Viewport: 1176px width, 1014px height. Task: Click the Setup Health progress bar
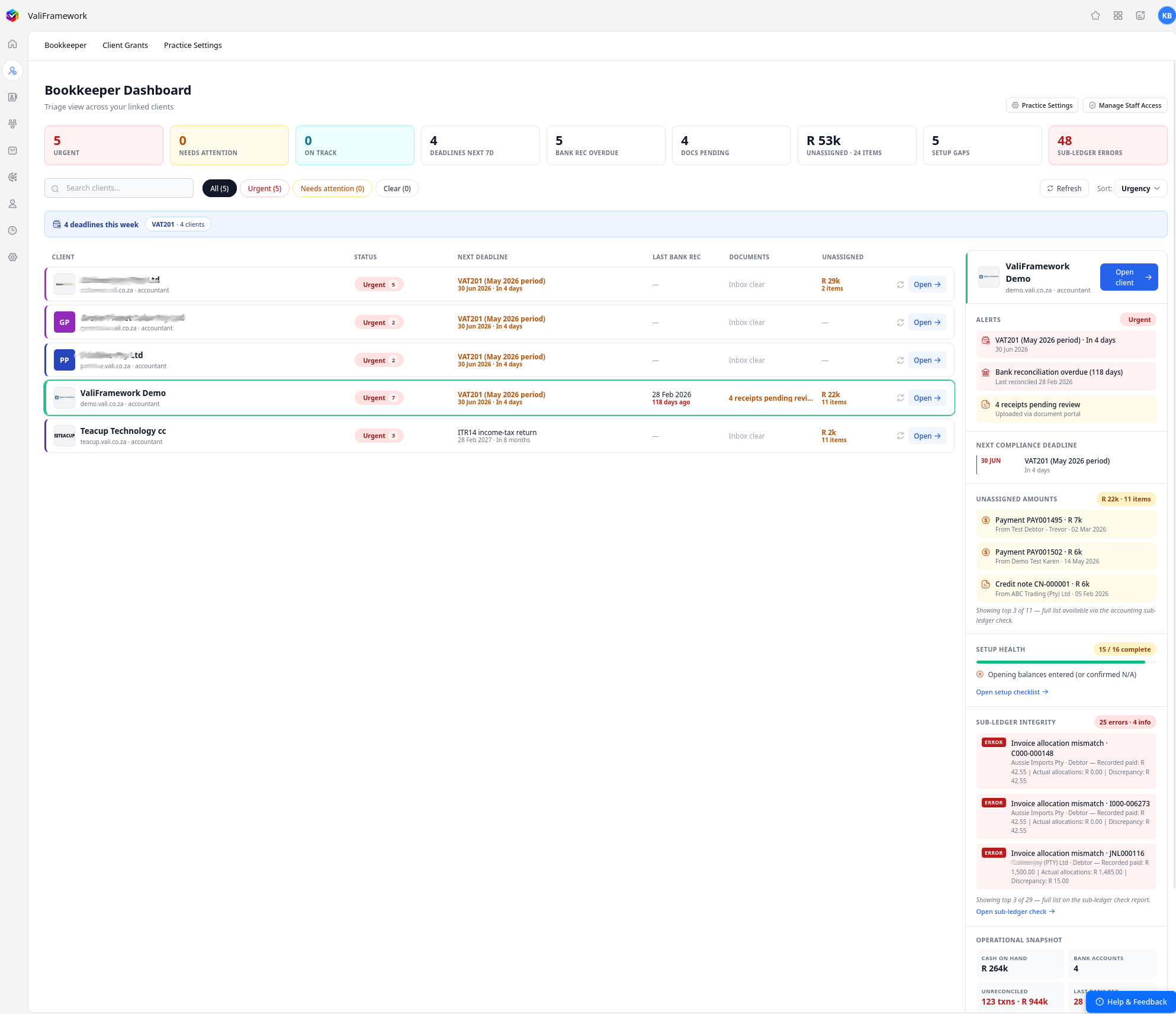(x=1066, y=662)
